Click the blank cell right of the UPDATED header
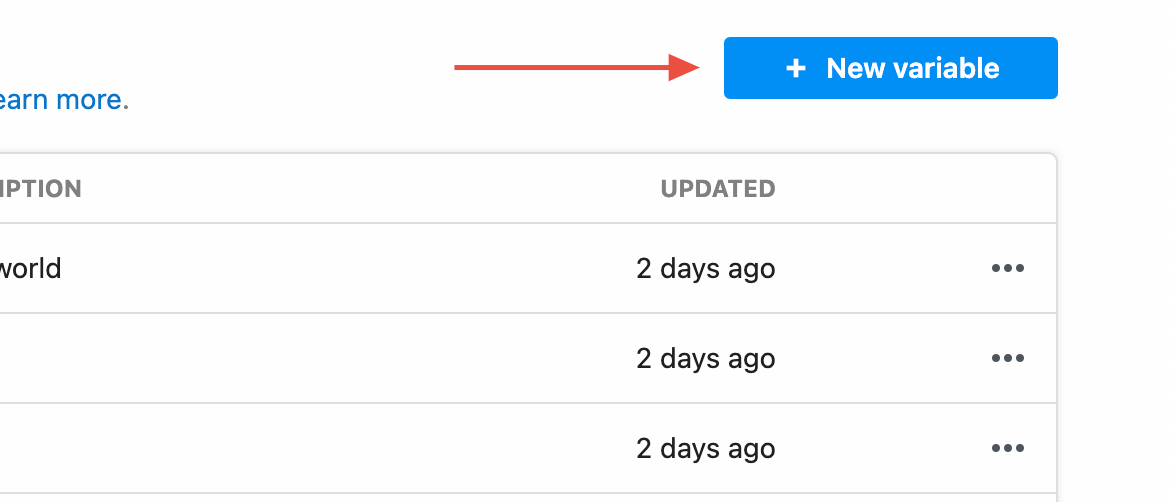Screen dimensions: 1170x502 pos(917,189)
